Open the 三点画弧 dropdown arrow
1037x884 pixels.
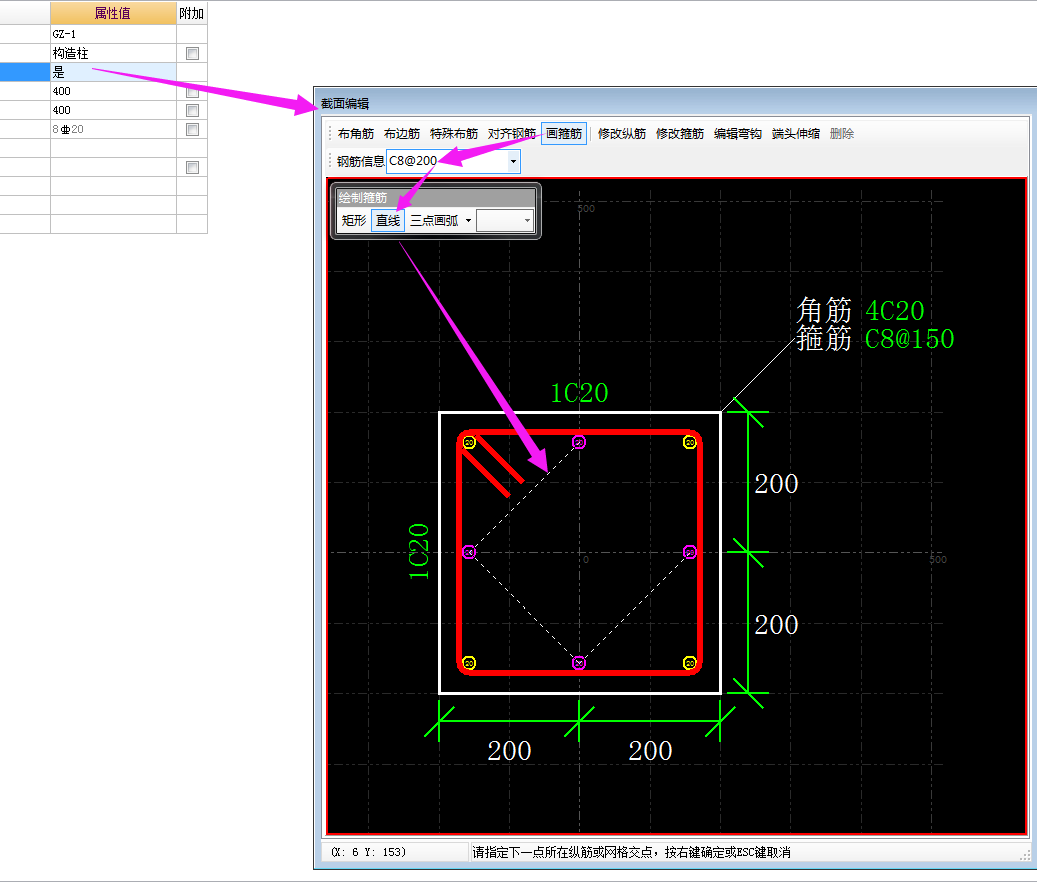[x=468, y=221]
